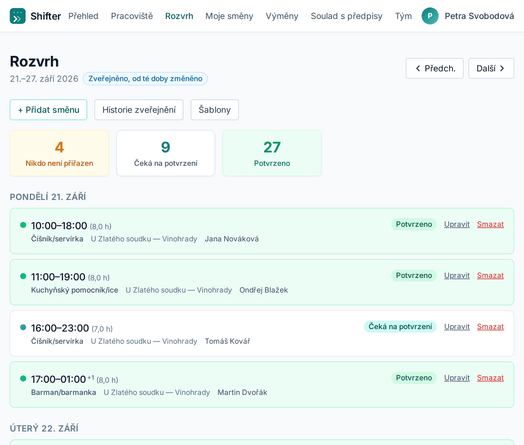
Task: Filter by Nikdo není přiřazen card
Action: 59,153
